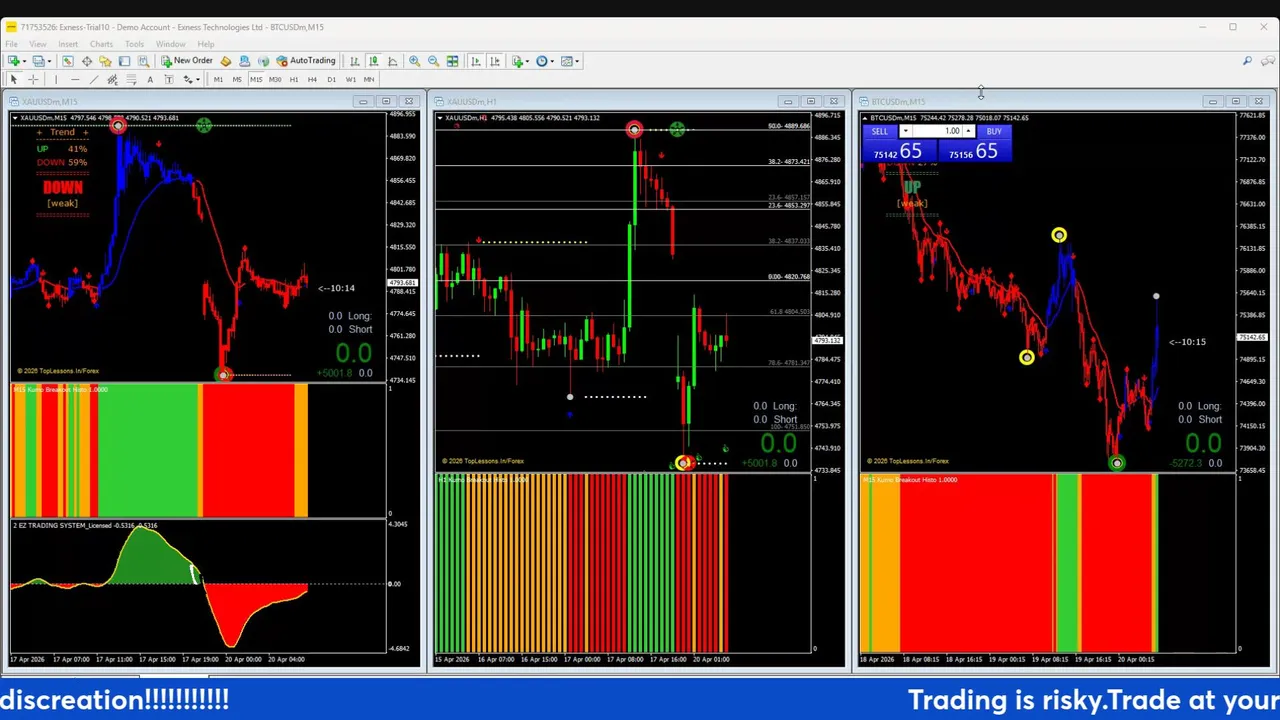1280x720 pixels.
Task: Create a new chart from the toolbar
Action: [13, 61]
